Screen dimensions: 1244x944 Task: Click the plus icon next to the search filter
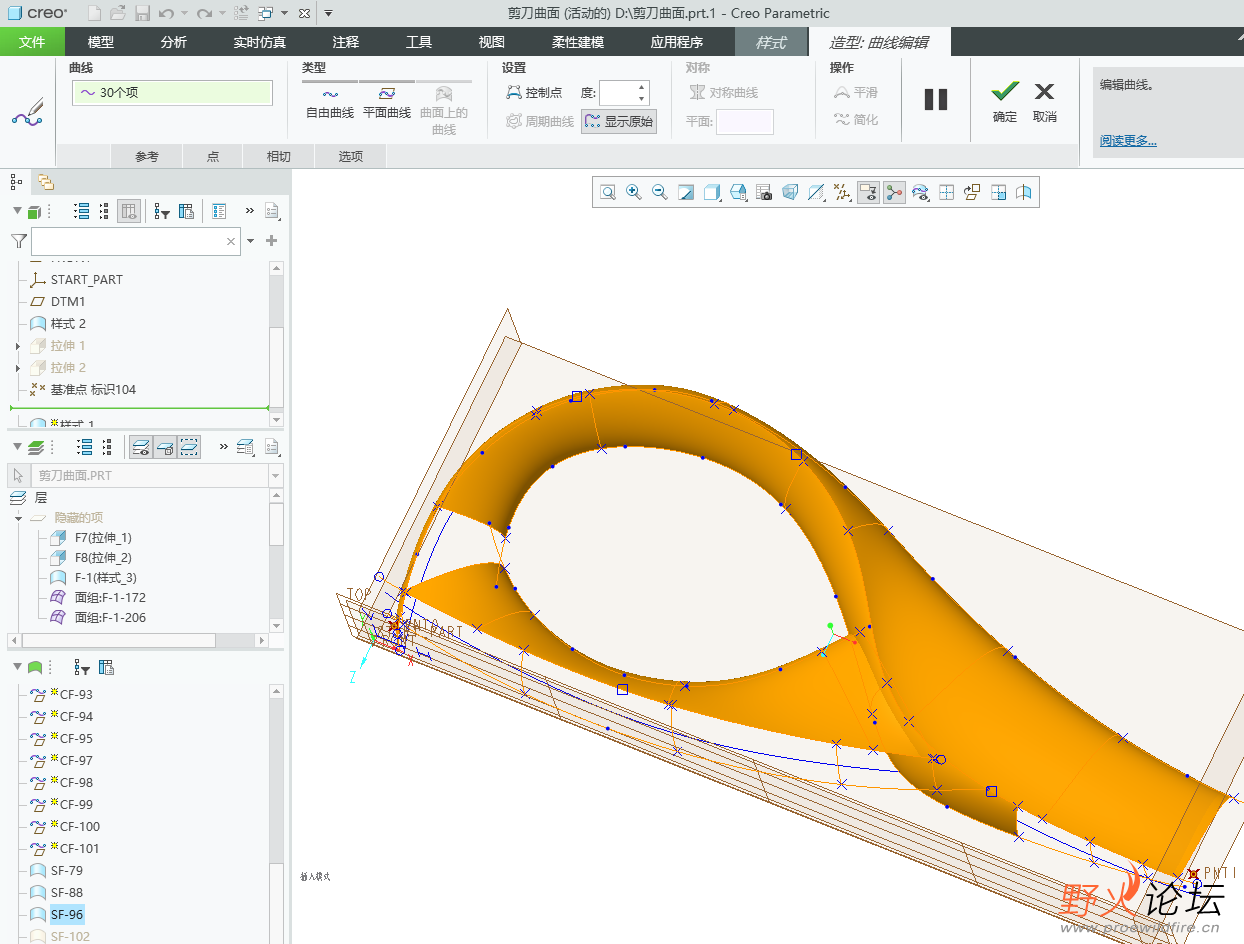(x=271, y=241)
